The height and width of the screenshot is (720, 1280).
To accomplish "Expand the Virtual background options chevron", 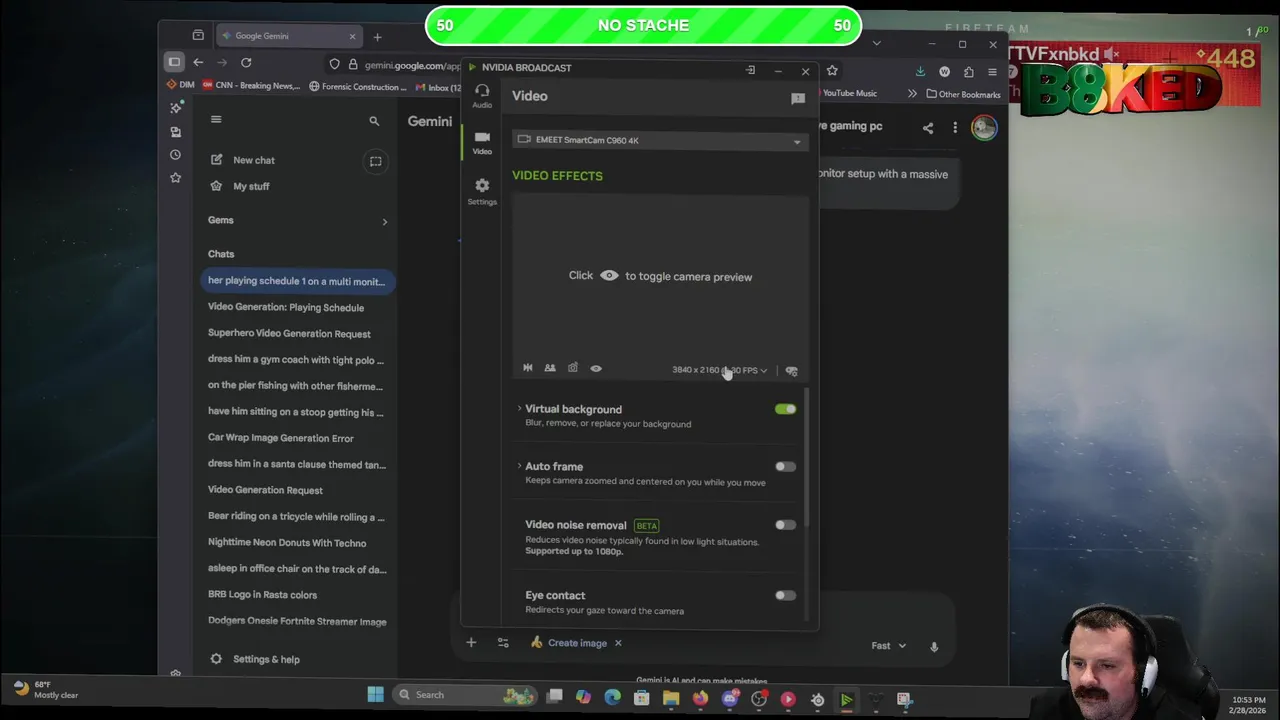I will pyautogui.click(x=519, y=409).
